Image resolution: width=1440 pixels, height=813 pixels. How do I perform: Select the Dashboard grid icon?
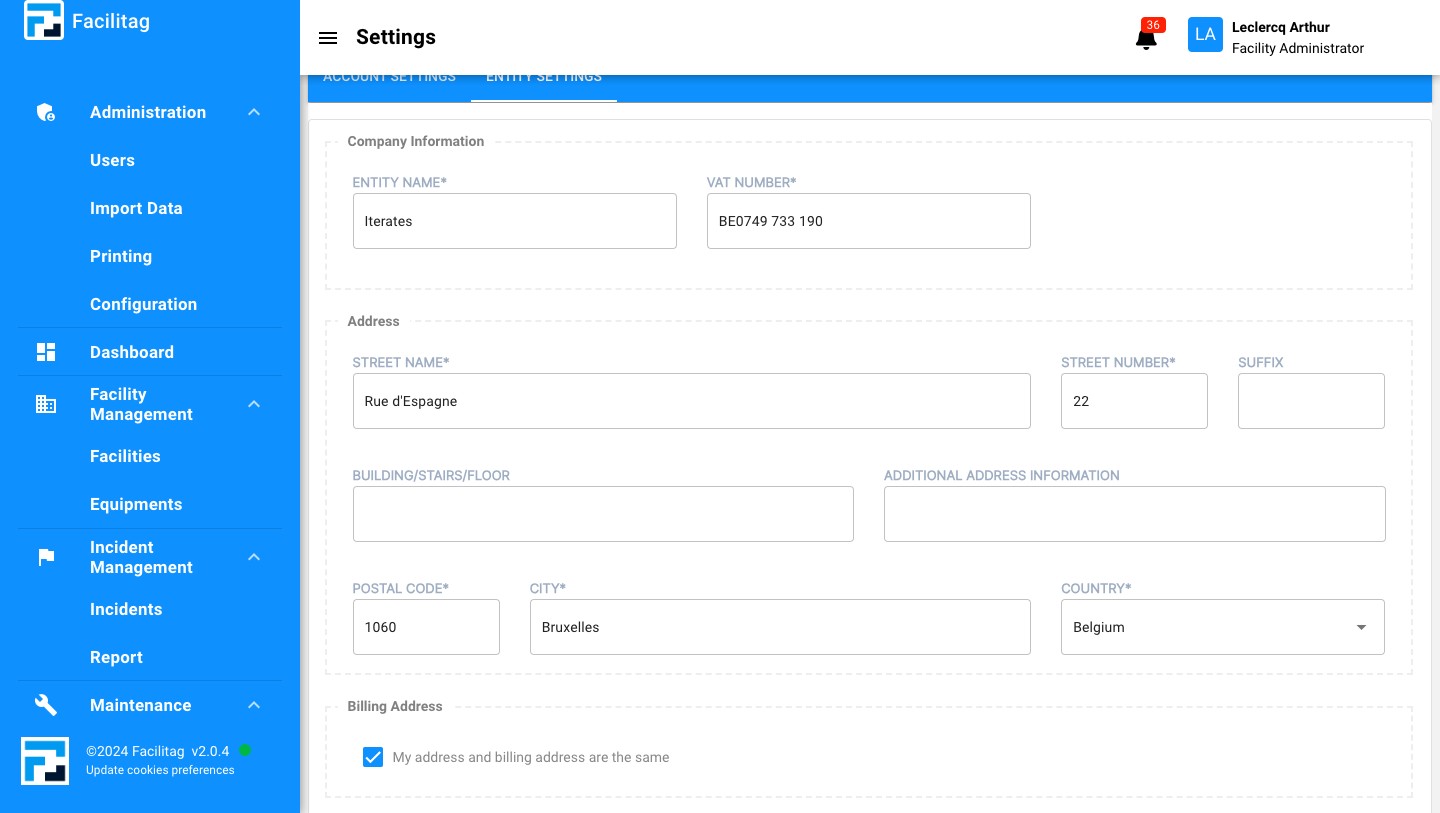[46, 352]
